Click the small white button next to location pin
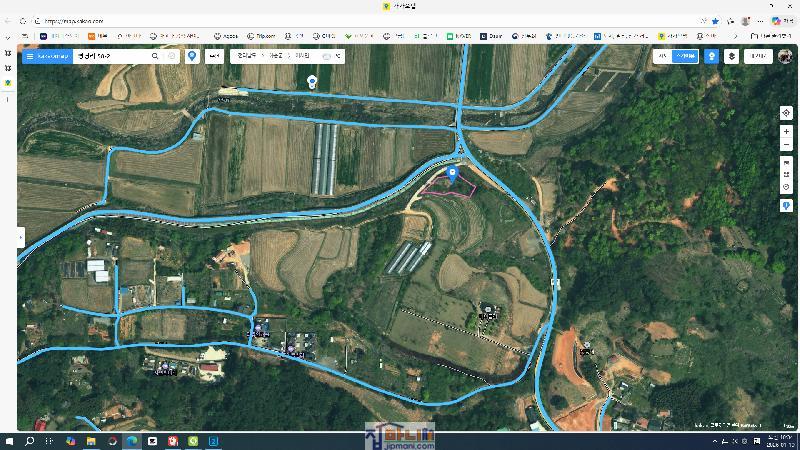The image size is (800, 450). [x=214, y=56]
